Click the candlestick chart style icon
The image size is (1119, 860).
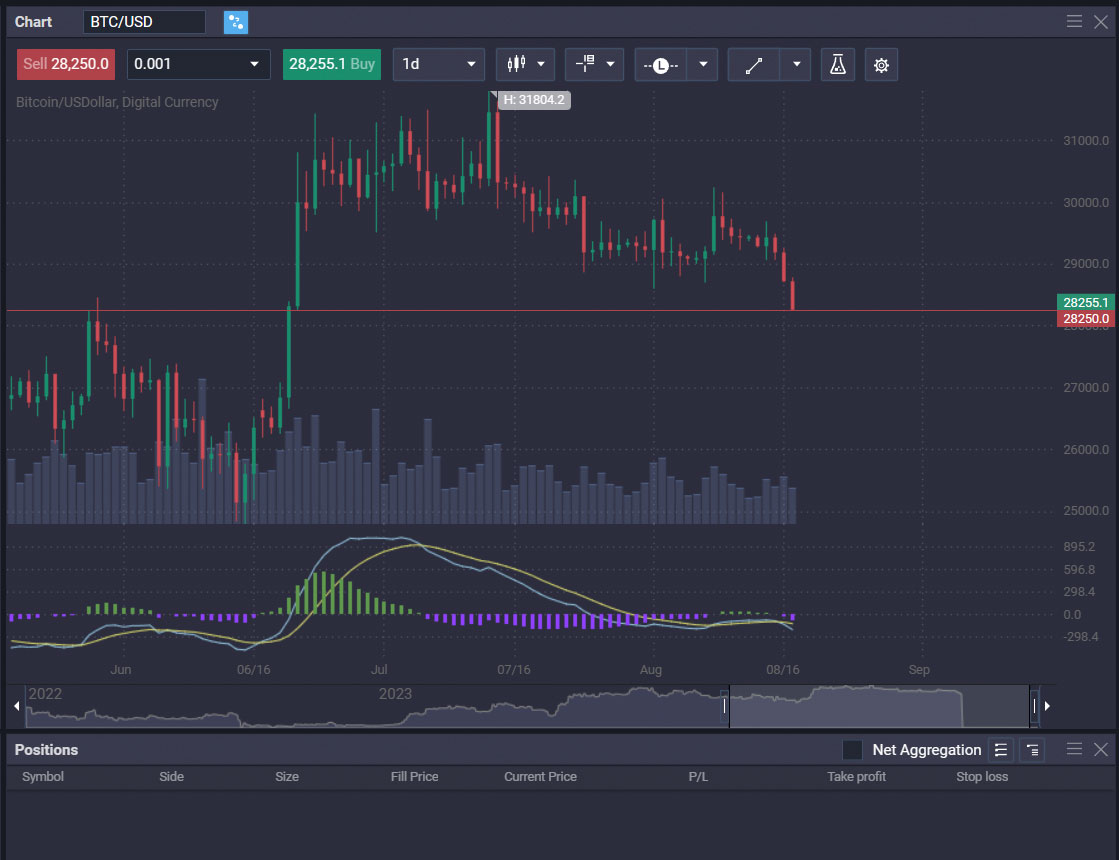pos(516,64)
